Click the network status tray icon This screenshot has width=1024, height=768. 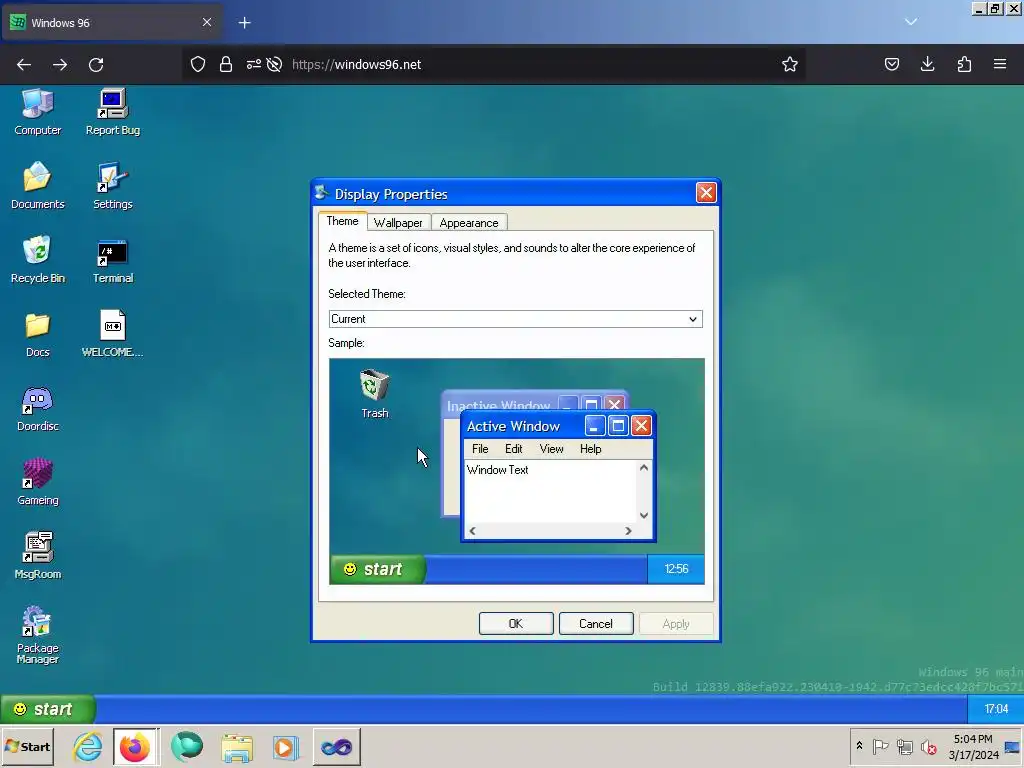pos(904,746)
